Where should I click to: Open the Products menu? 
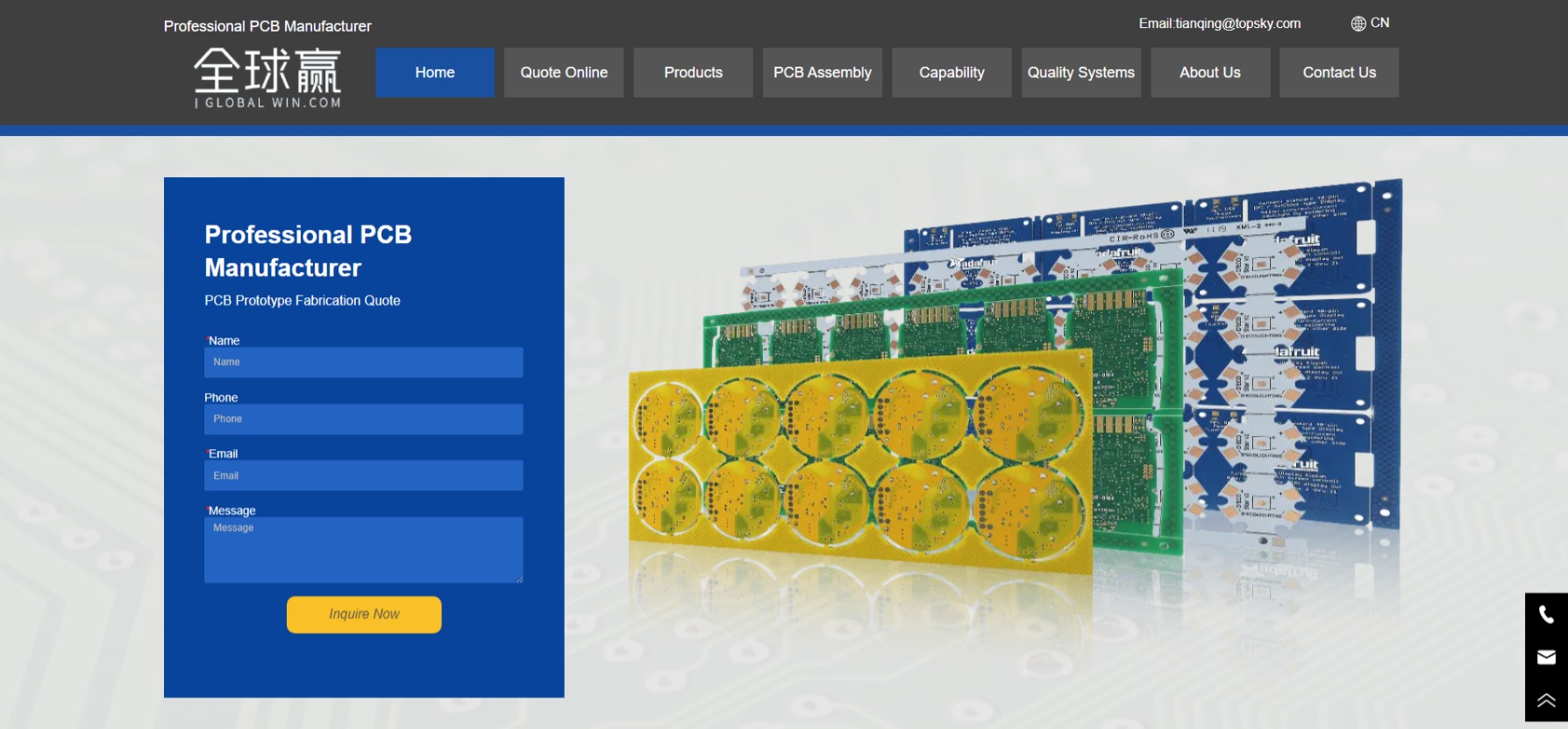pos(693,73)
